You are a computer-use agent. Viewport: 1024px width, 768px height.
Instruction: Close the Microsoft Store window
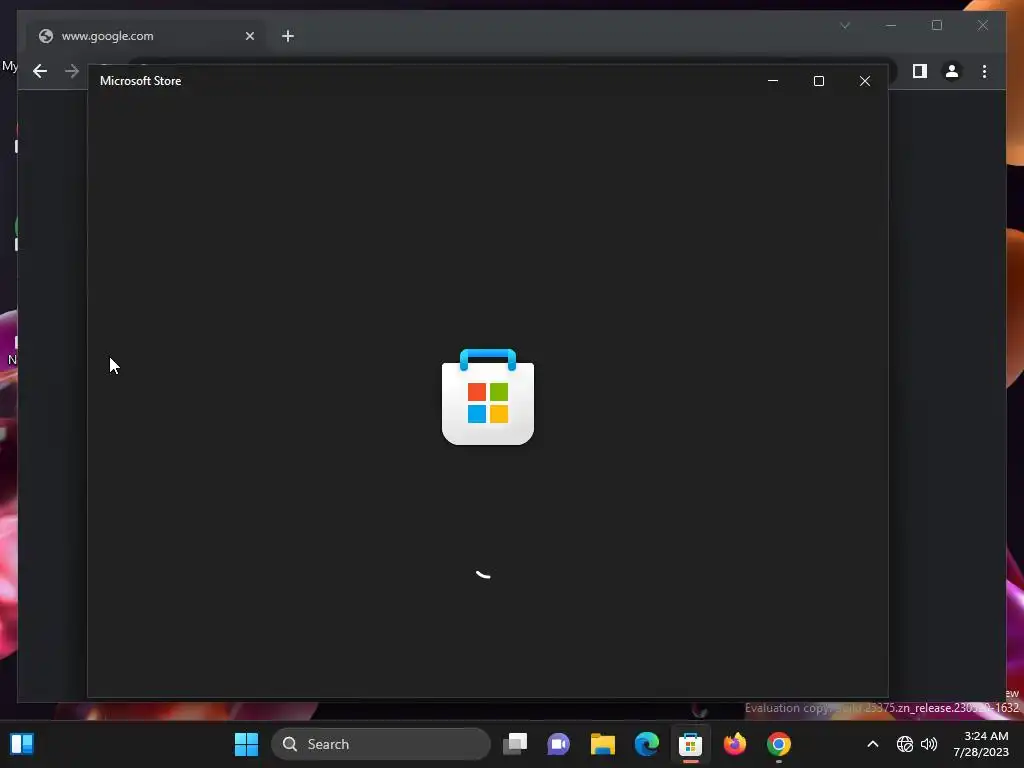(x=865, y=81)
